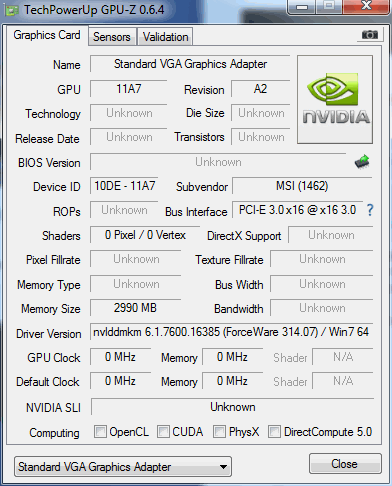Click the Driver Version text field
The width and height of the screenshot is (392, 486).
click(x=231, y=332)
